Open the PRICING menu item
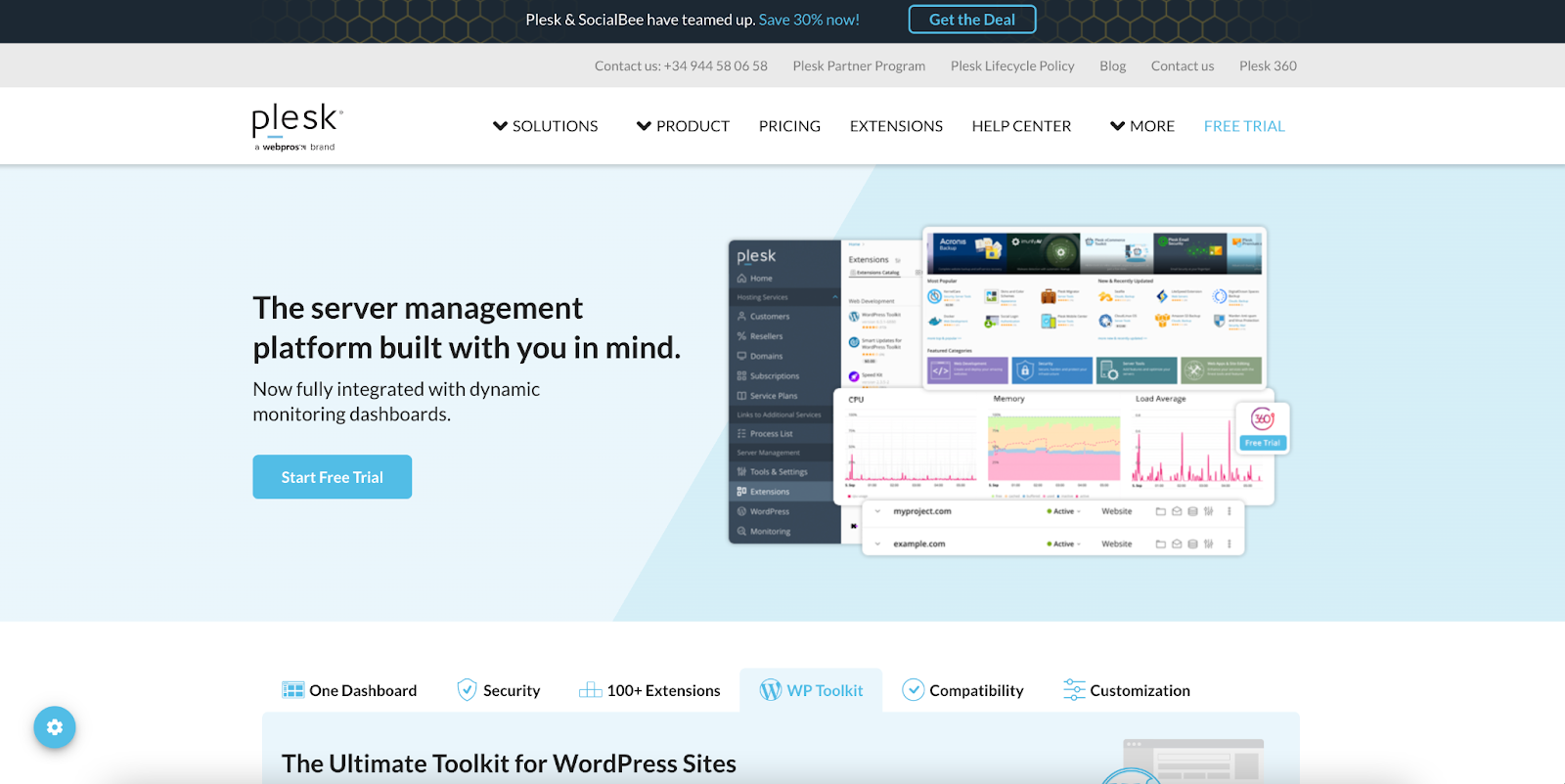Viewport: 1565px width, 784px height. tap(789, 126)
